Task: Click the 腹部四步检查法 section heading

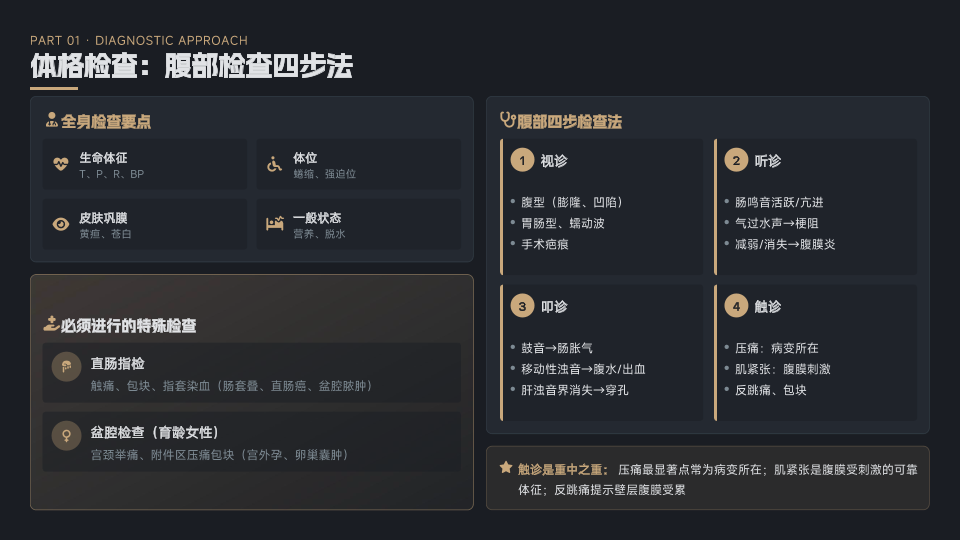Action: pyautogui.click(x=569, y=122)
